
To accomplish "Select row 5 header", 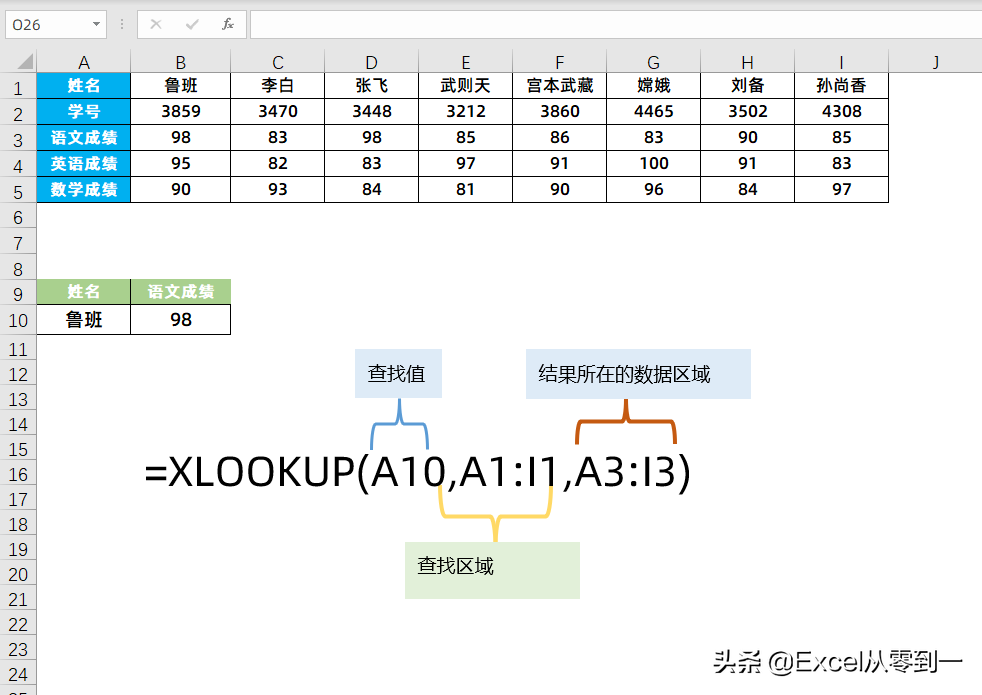I will point(18,191).
